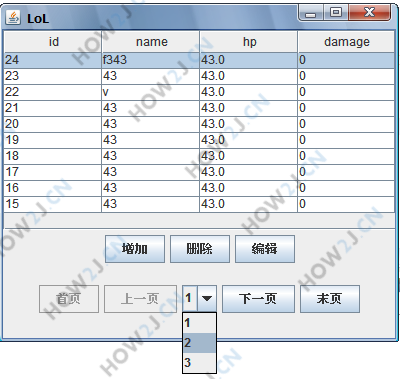Click the damage value of row 22
This screenshot has height=379, width=400.
point(346,92)
